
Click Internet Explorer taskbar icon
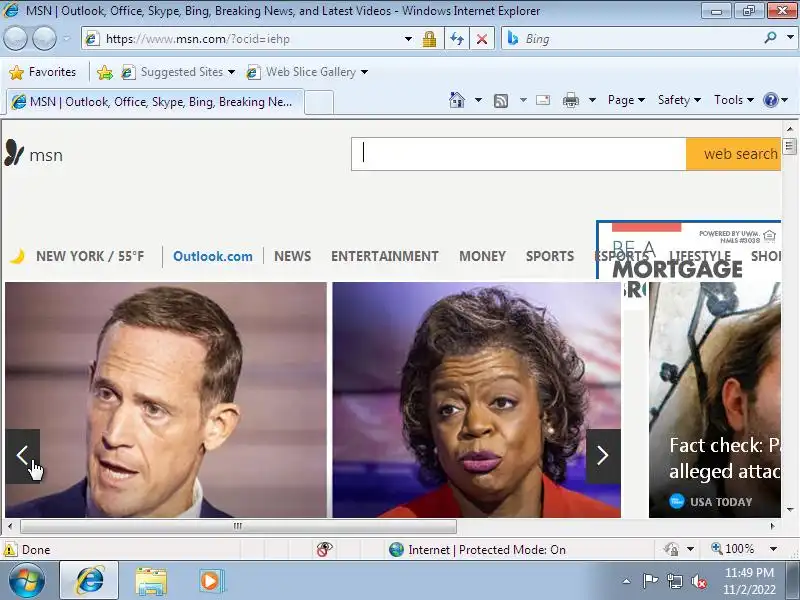pos(89,581)
